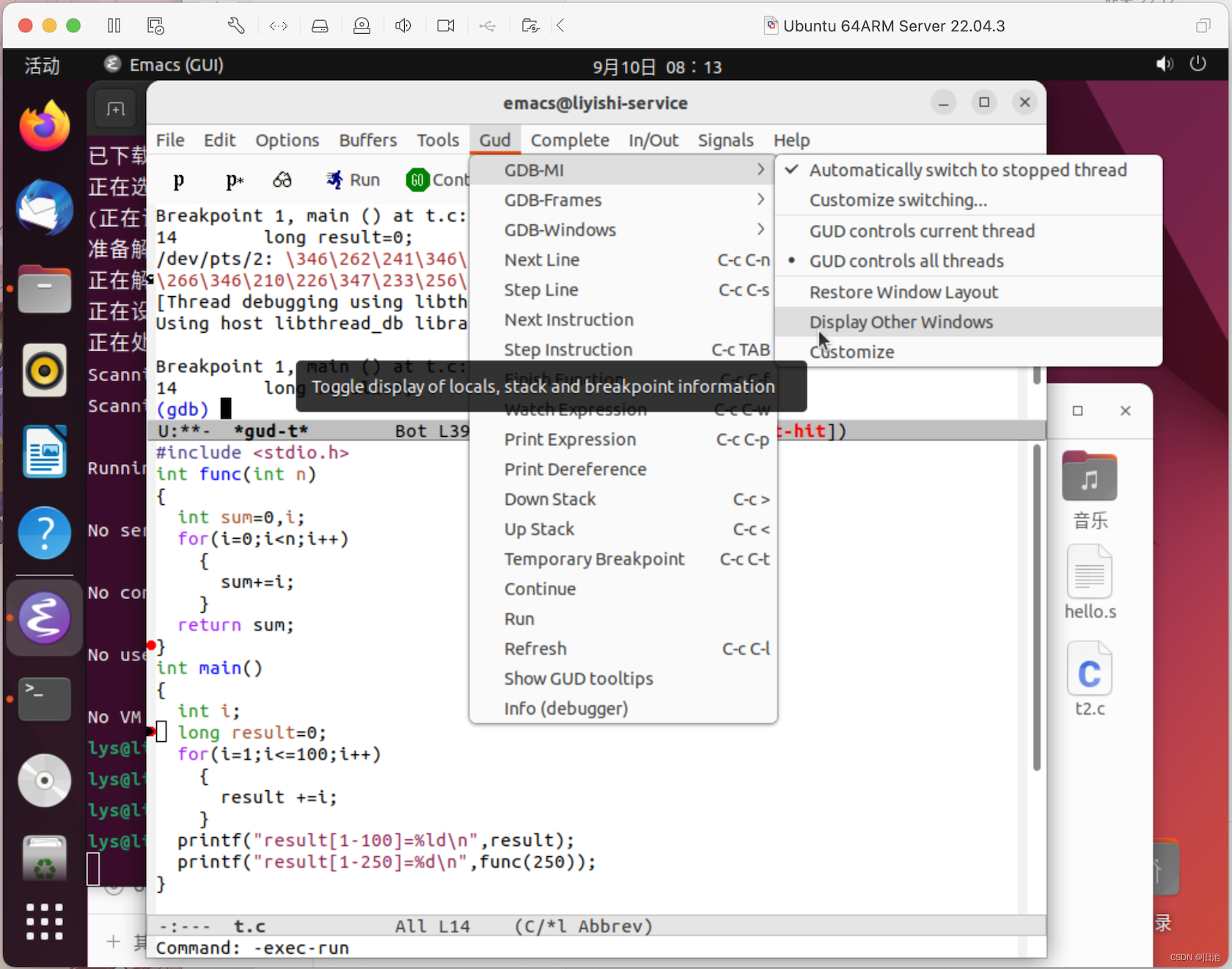Open the Files app in the dock
The height and width of the screenshot is (969, 1232).
point(45,289)
